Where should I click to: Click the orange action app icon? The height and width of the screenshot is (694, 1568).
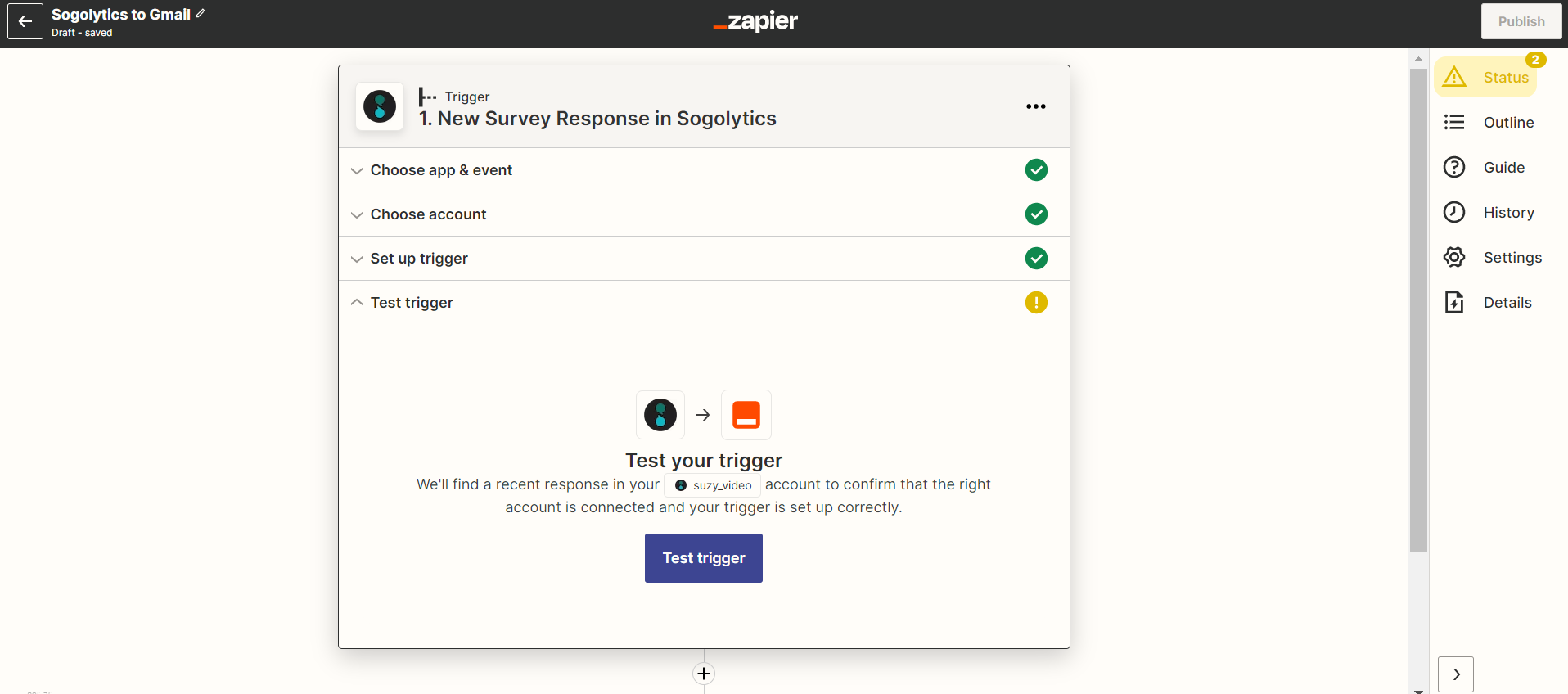(x=746, y=415)
